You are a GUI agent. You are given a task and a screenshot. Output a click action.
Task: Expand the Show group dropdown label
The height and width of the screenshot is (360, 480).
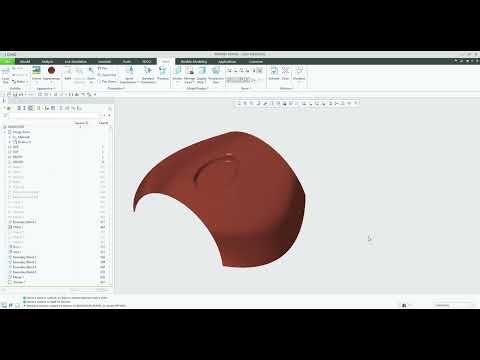(245, 88)
